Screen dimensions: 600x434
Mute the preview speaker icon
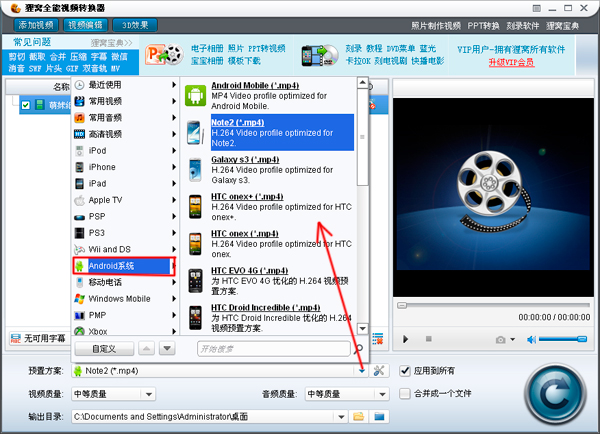click(531, 339)
